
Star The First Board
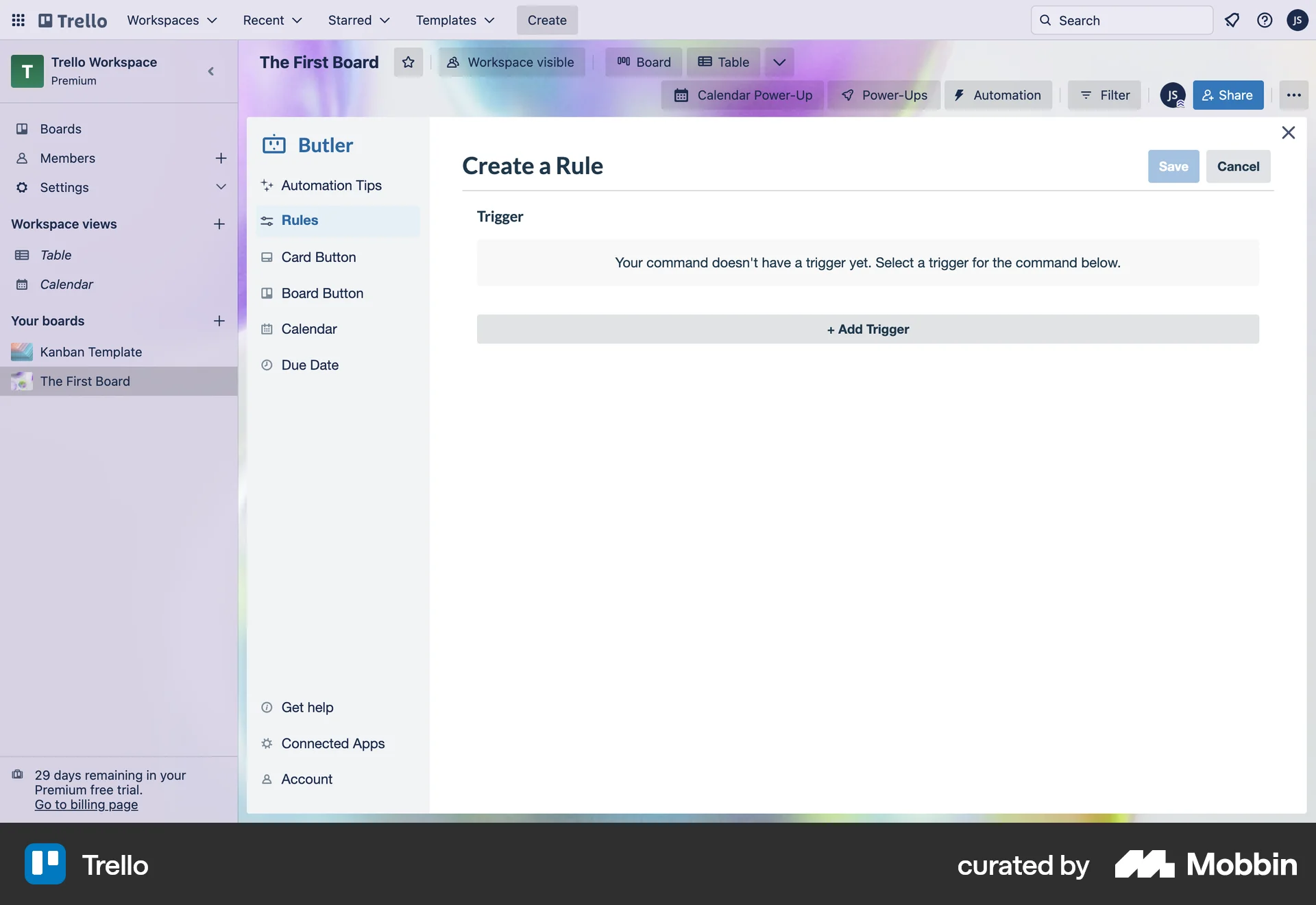pos(408,62)
